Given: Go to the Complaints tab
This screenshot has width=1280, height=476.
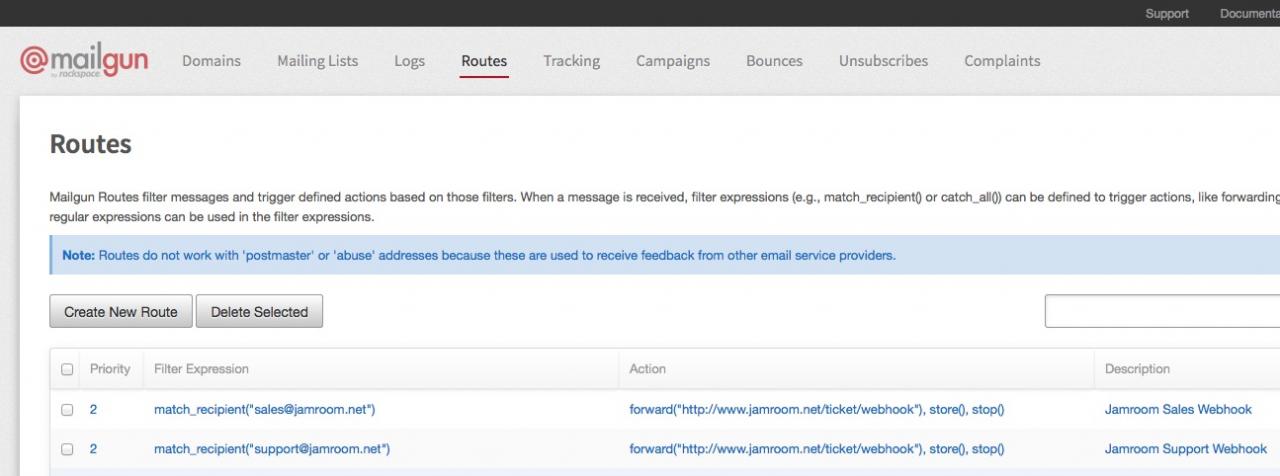Looking at the screenshot, I should 1002,61.
